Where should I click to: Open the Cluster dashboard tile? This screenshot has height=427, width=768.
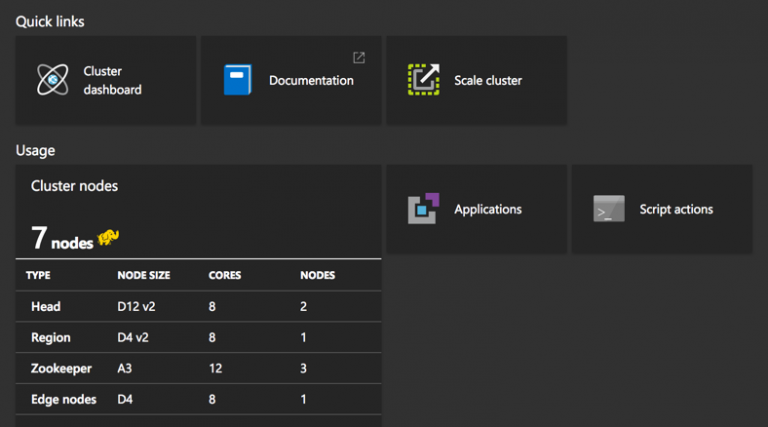(x=105, y=81)
